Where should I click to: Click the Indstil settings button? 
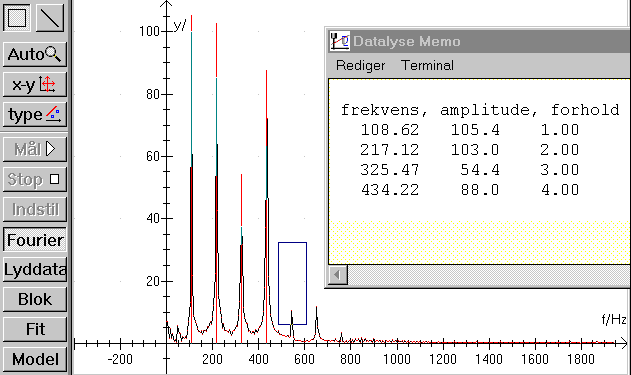[x=35, y=210]
